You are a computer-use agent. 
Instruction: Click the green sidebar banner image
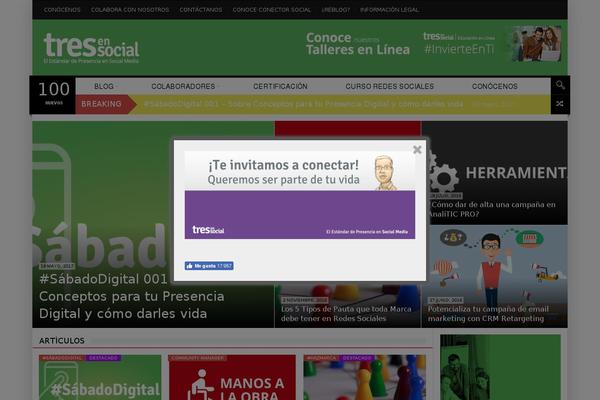tap(500, 367)
